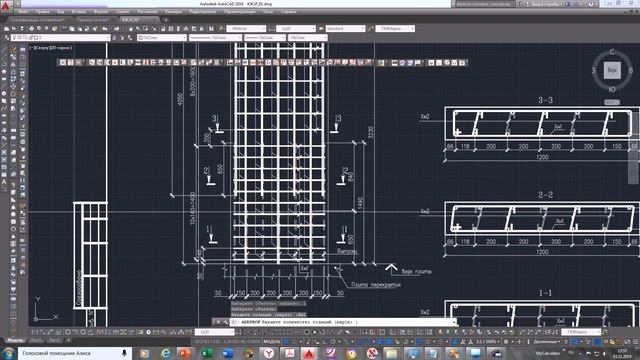Open the Десятичные units dropdown

click(x=548, y=342)
